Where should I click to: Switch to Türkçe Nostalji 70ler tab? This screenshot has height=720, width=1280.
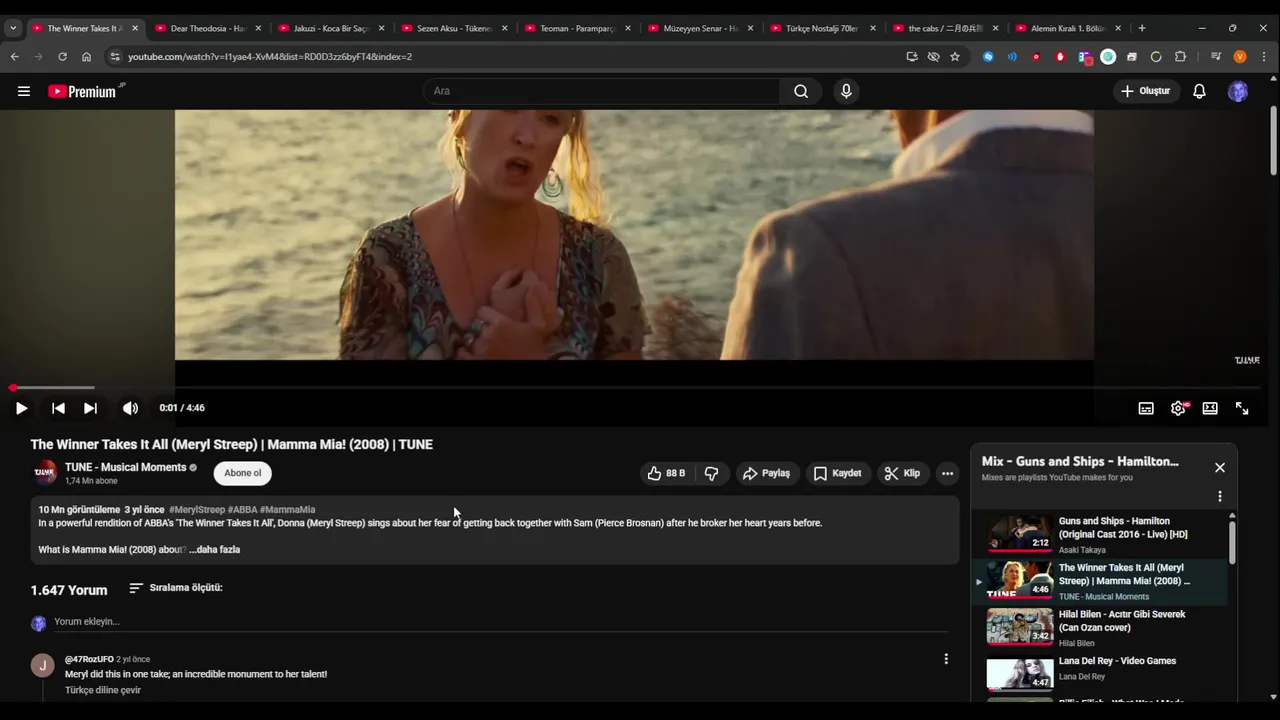[823, 28]
